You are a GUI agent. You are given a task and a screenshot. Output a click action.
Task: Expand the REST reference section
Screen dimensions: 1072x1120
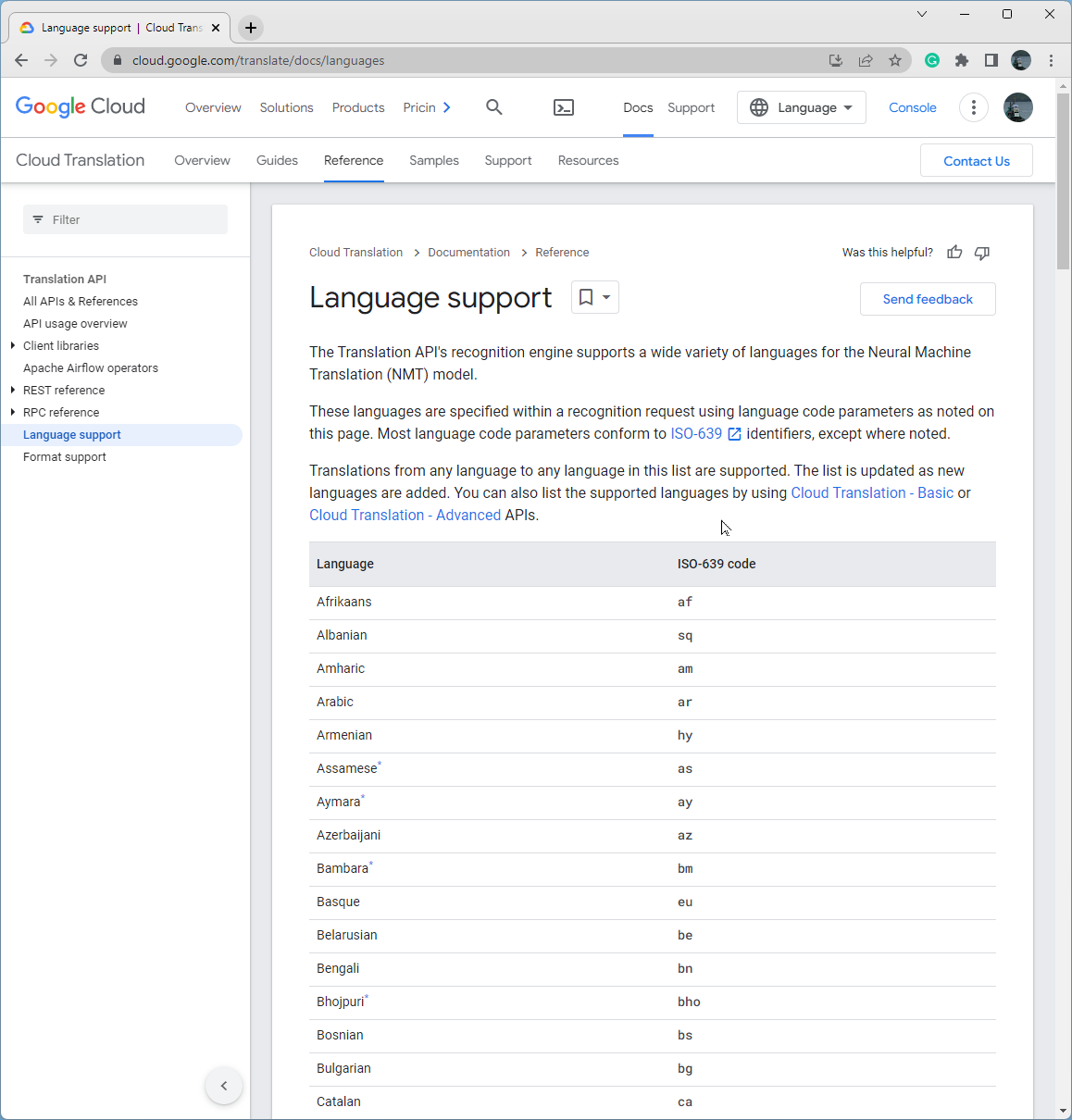click(x=13, y=391)
